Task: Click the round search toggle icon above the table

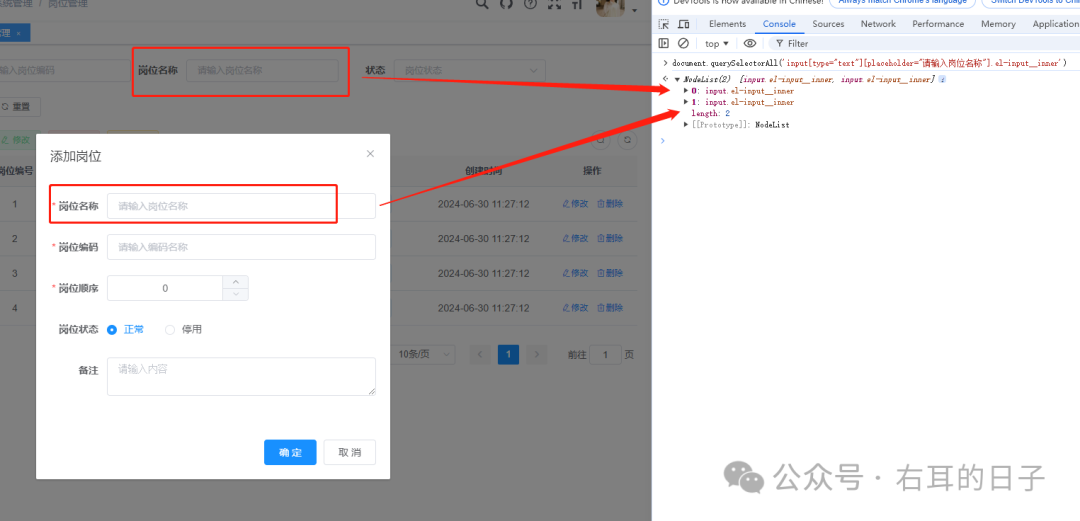Action: [601, 139]
